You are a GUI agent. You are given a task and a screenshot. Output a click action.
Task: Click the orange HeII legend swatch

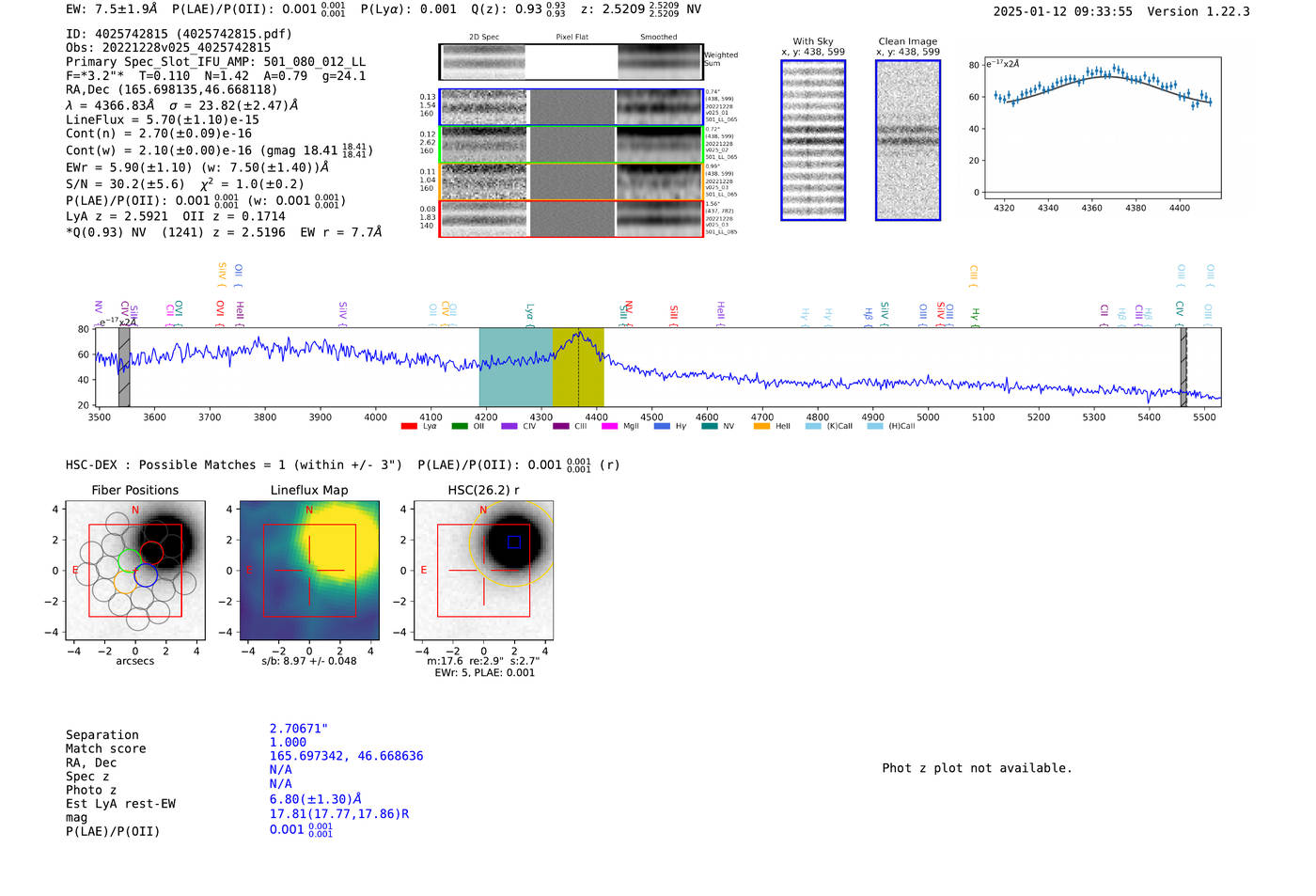click(x=761, y=426)
